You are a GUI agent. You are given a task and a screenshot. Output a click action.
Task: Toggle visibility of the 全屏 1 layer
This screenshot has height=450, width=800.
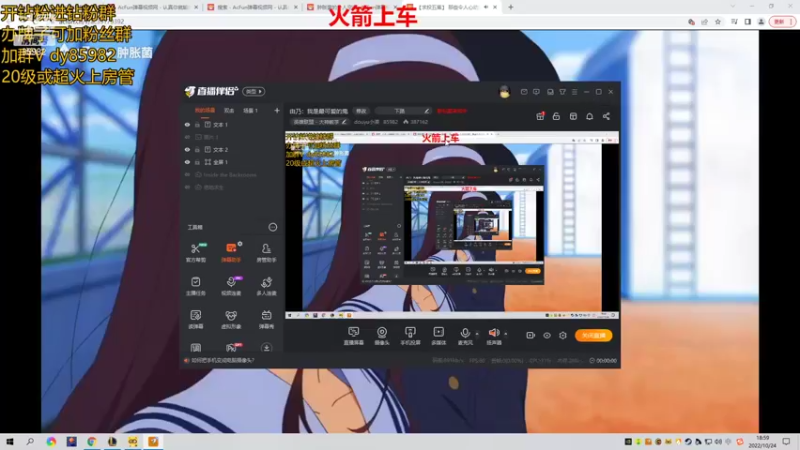pos(187,162)
